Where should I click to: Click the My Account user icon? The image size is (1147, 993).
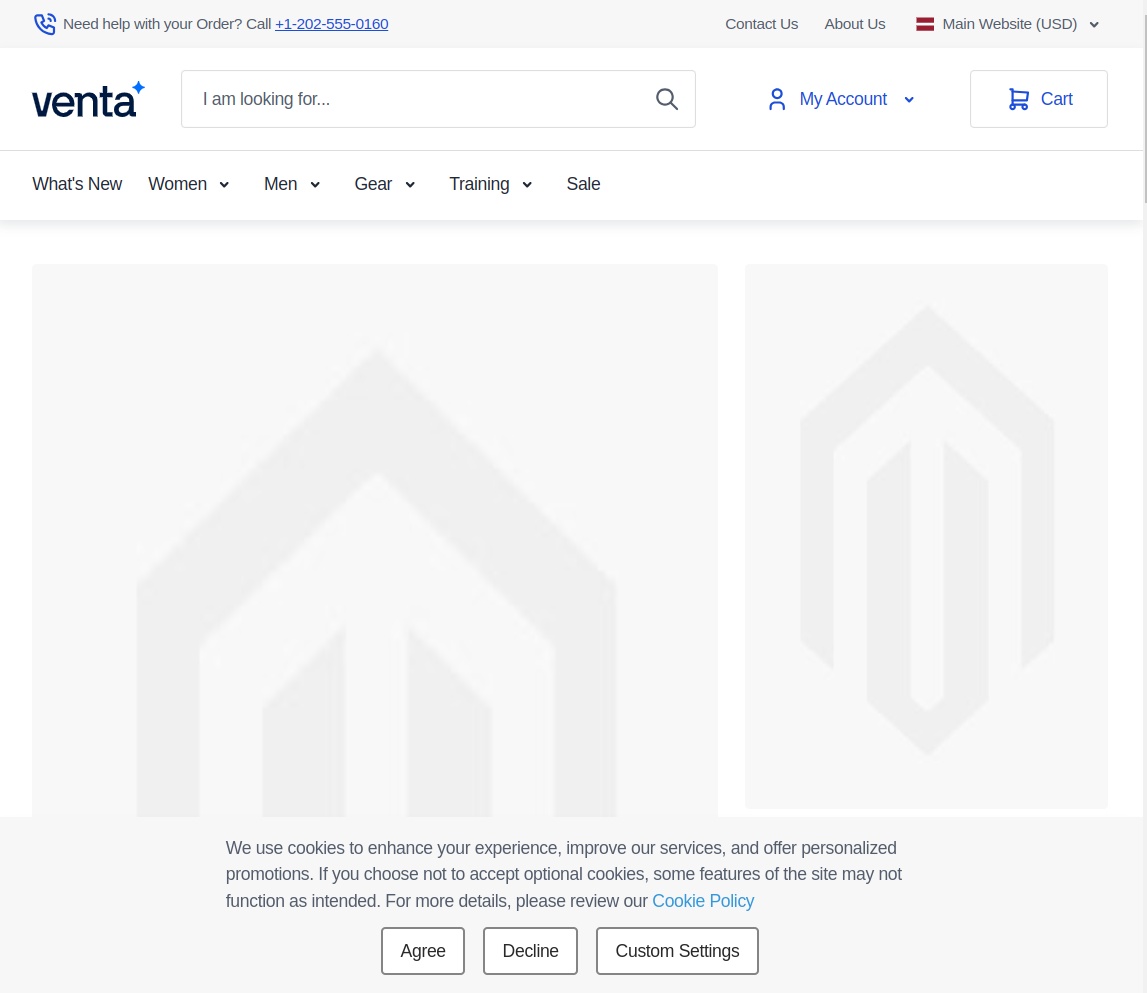777,99
